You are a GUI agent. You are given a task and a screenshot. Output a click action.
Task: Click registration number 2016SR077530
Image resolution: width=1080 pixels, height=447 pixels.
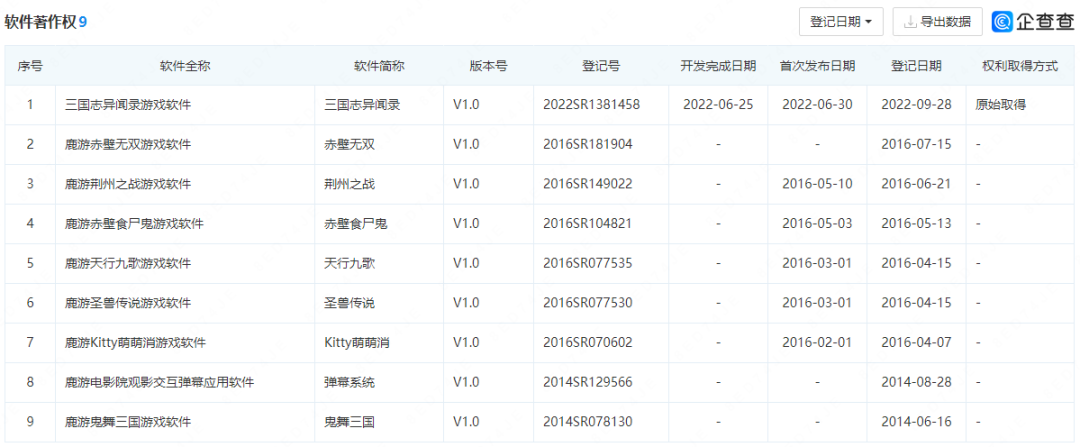click(588, 303)
